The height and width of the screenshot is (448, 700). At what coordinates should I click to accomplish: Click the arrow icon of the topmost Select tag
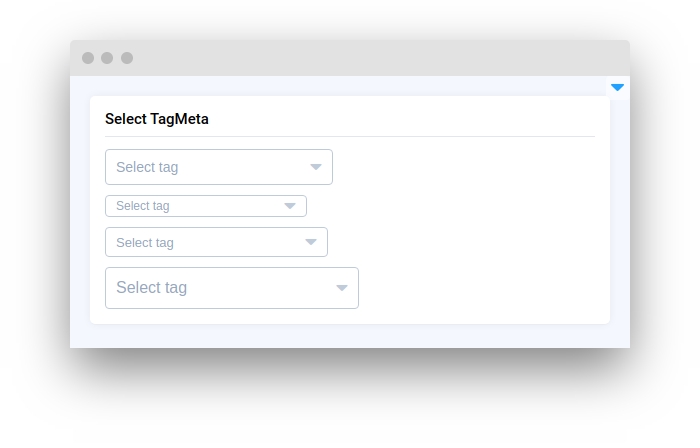click(316, 167)
